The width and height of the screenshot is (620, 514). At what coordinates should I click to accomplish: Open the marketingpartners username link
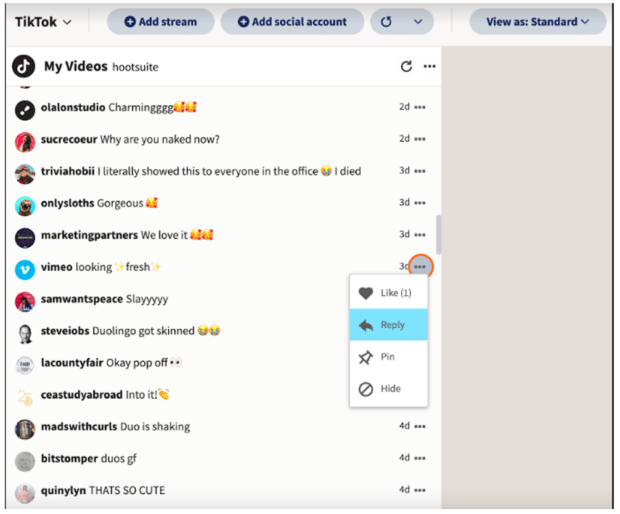tap(89, 236)
